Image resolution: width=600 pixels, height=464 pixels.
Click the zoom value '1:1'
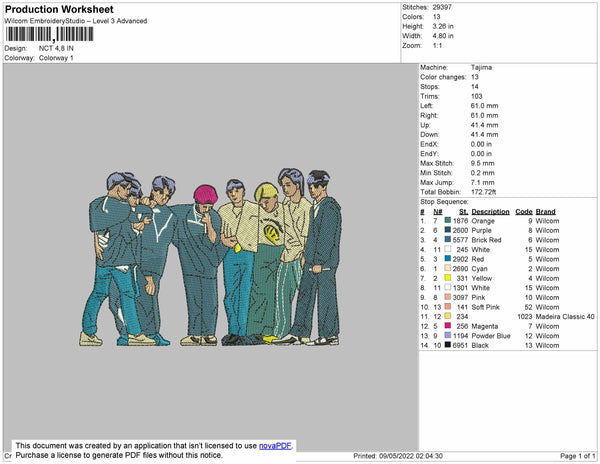point(437,46)
